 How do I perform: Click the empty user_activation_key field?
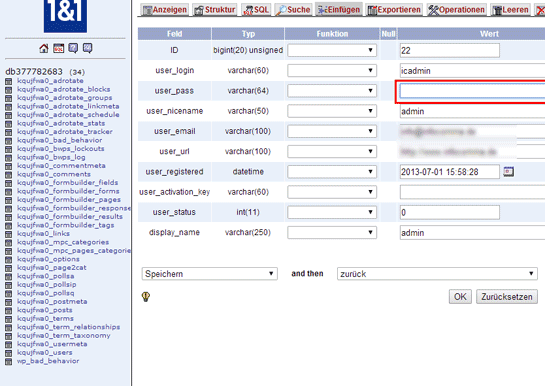(x=472, y=192)
